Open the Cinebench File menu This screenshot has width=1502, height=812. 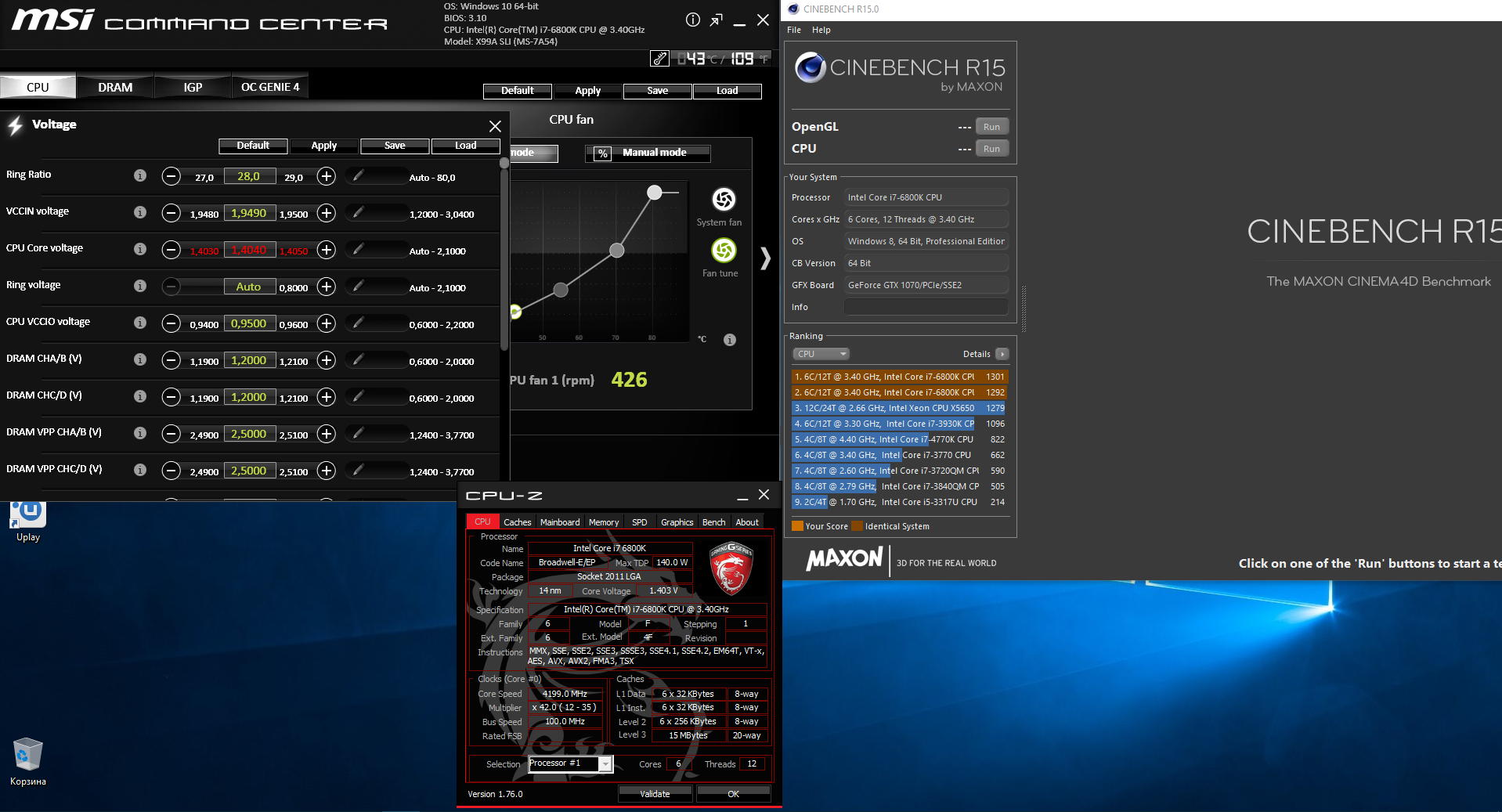[794, 30]
